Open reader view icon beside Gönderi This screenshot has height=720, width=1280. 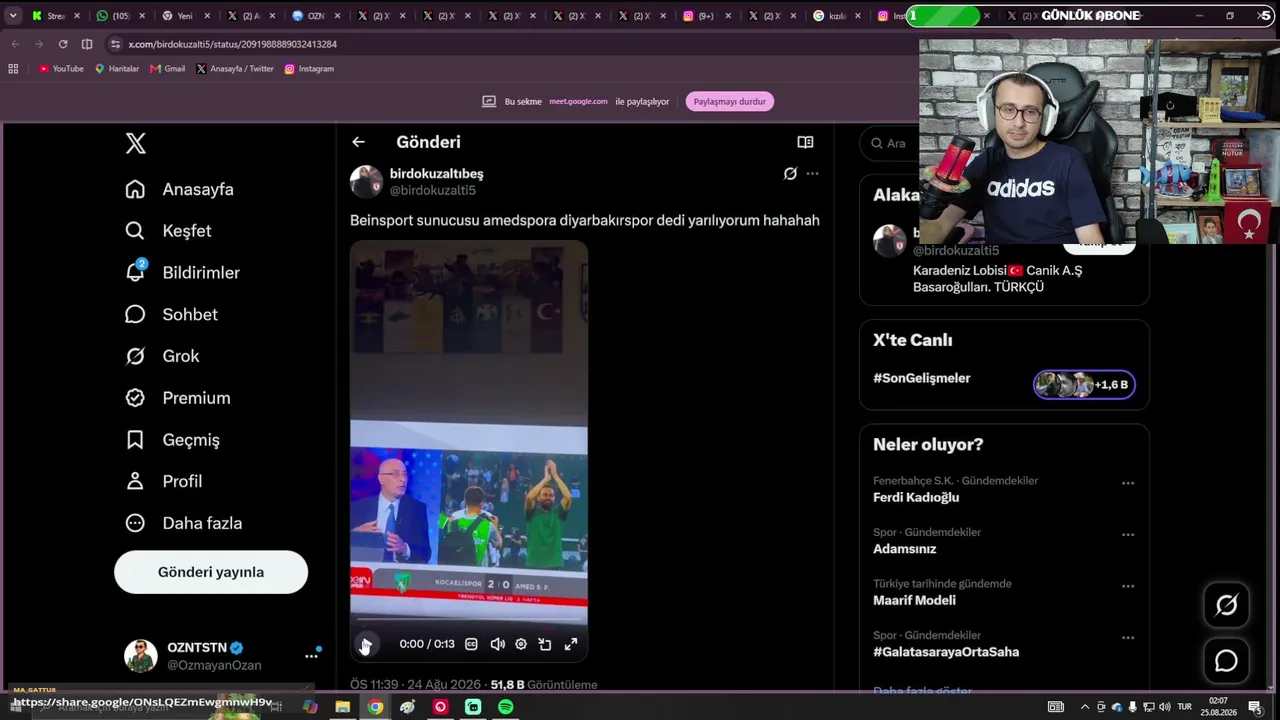(805, 142)
